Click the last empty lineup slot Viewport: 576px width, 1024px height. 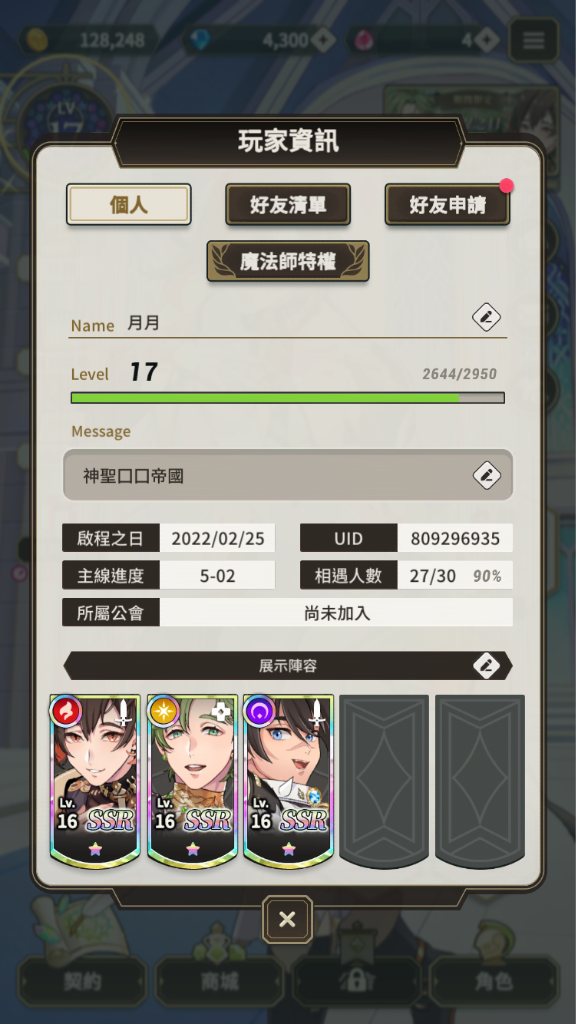(x=480, y=781)
